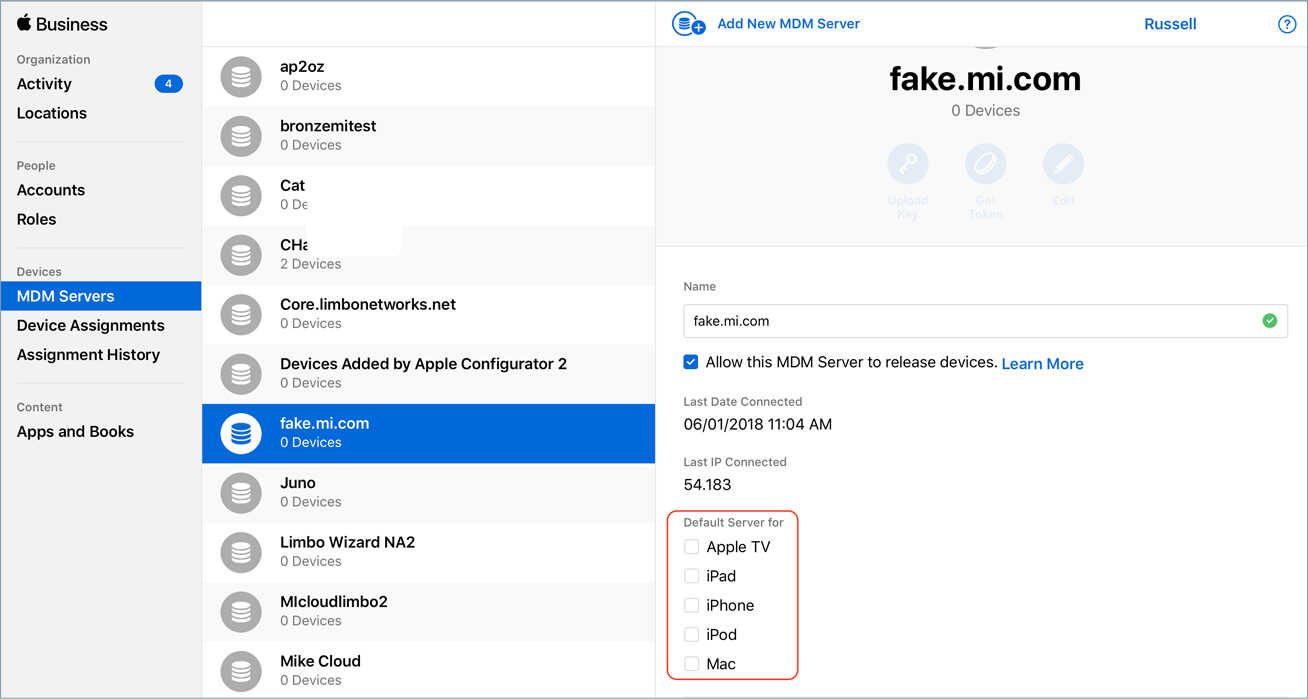Click the Add New MDM Server icon

[x=689, y=24]
